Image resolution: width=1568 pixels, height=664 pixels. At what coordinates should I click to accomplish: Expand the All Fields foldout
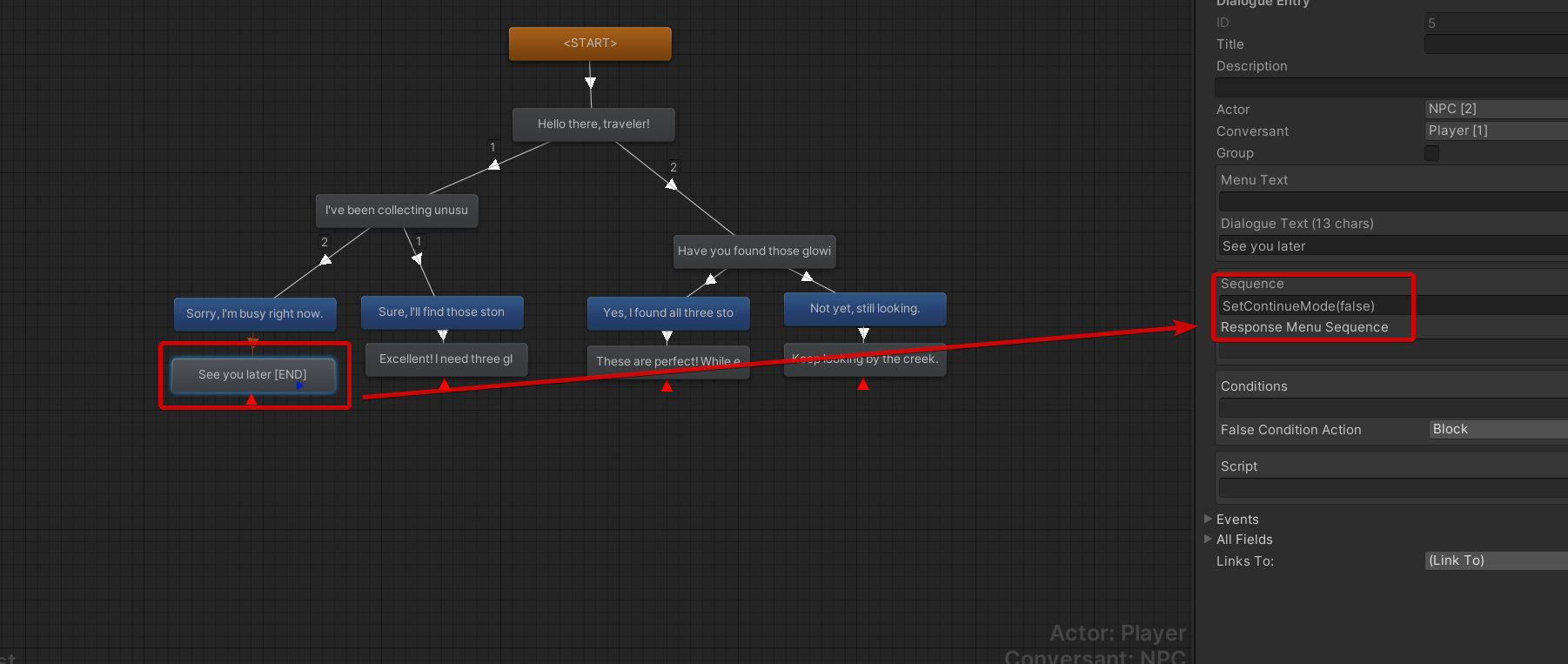coord(1208,539)
